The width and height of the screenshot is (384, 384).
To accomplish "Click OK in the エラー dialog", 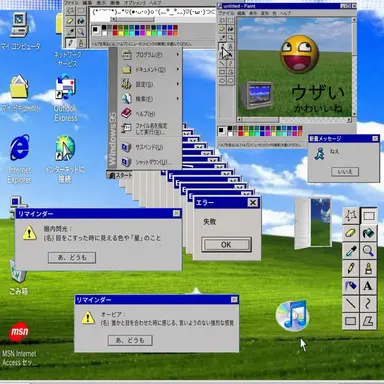I will point(226,244).
